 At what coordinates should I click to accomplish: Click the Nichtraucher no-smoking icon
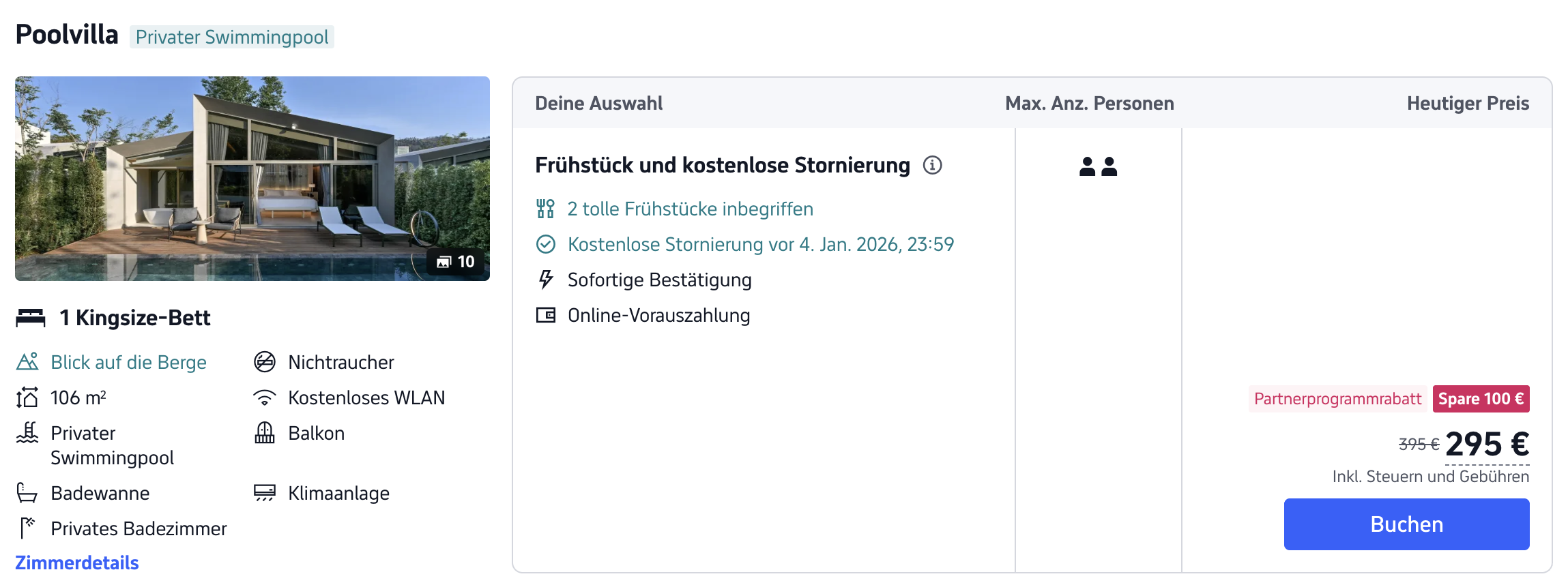[265, 362]
